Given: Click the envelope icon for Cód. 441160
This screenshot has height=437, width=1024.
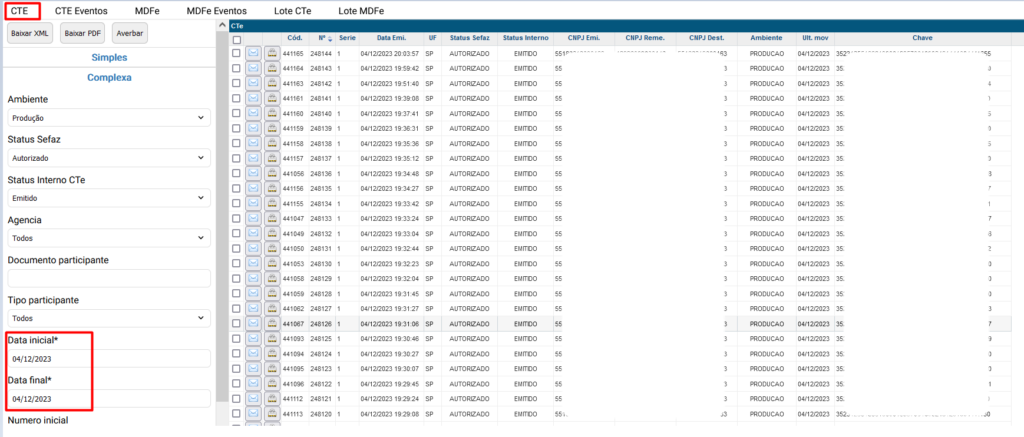Looking at the screenshot, I should 253,113.
